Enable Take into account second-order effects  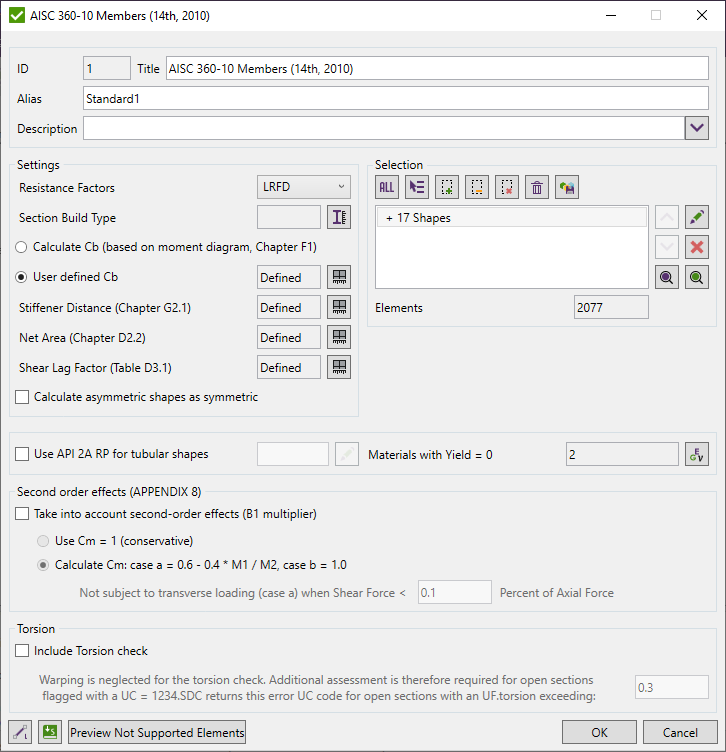point(23,514)
